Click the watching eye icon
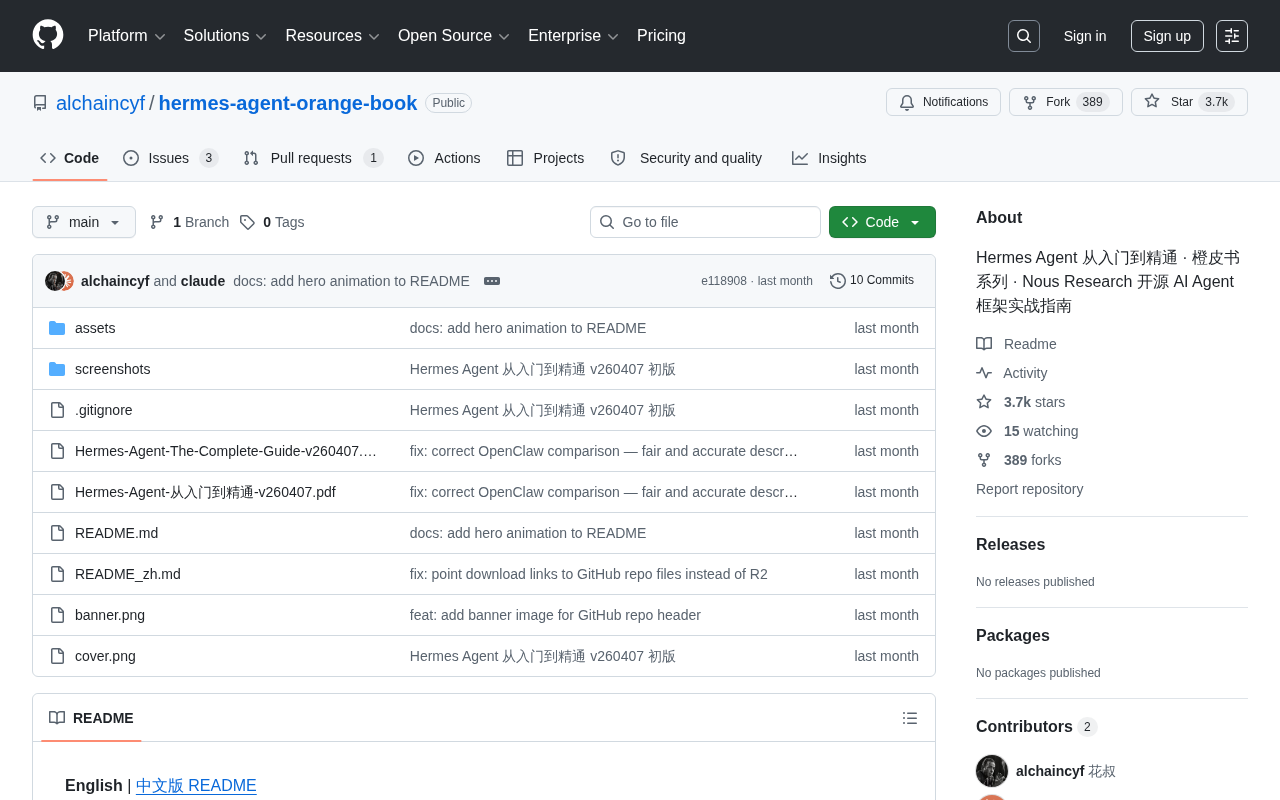 click(984, 431)
